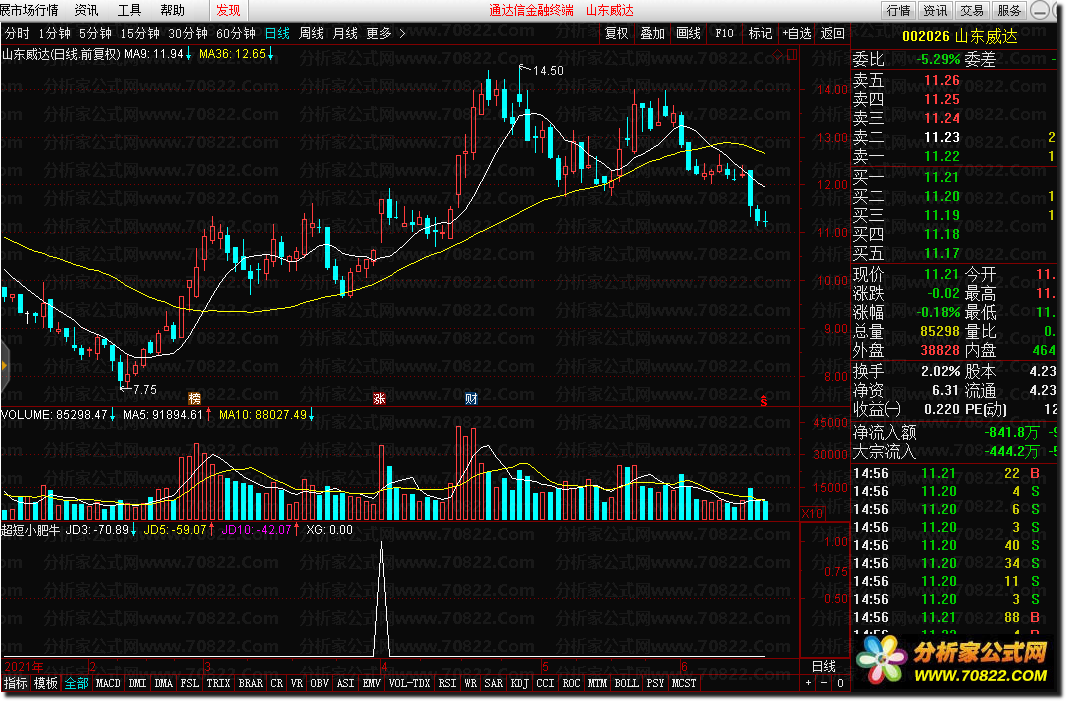
Task: Click the 行情 button at top right
Action: pos(898,10)
